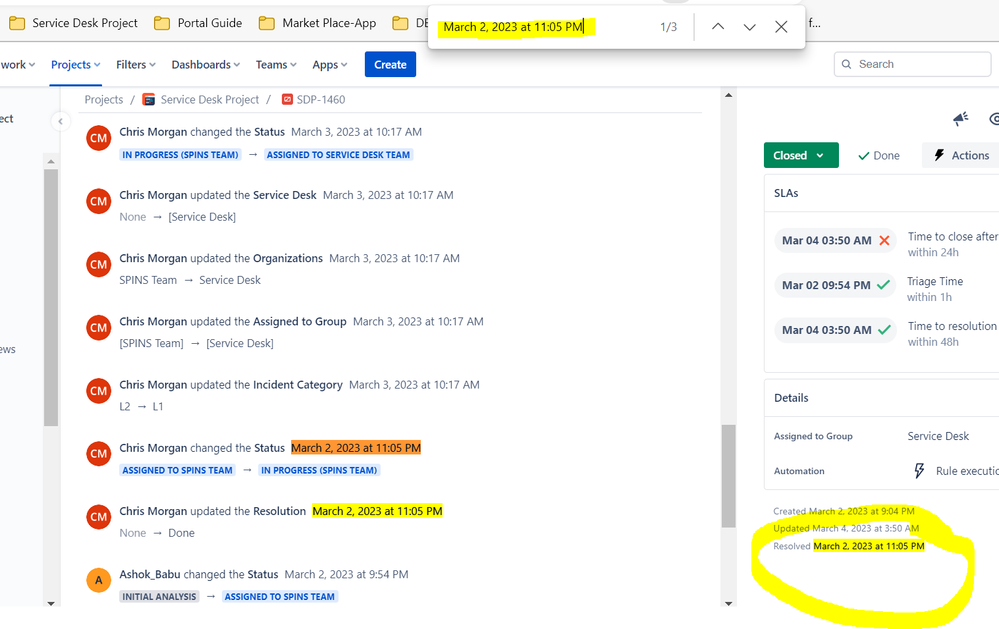
Task: Click the Jira Search field
Action: point(912,64)
